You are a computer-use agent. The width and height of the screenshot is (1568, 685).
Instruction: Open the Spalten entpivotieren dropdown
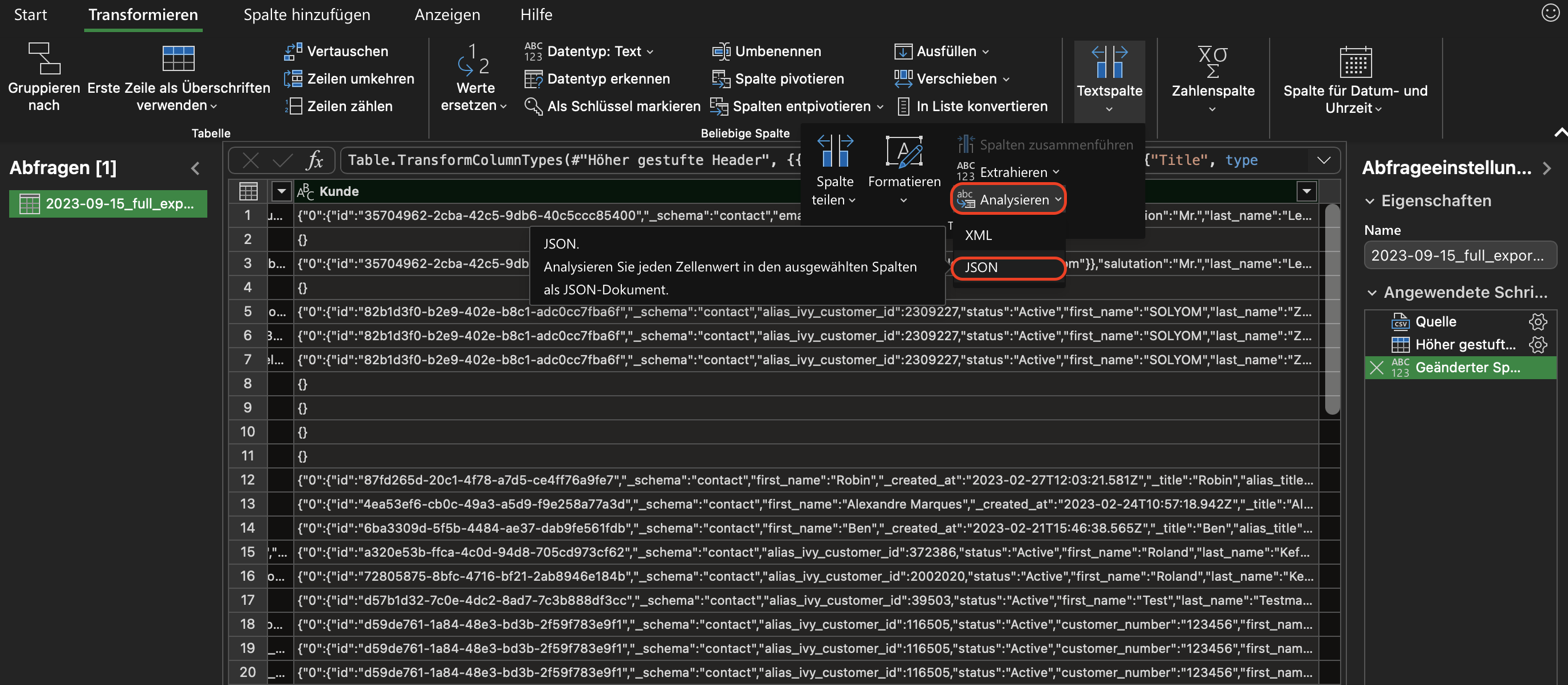(797, 106)
